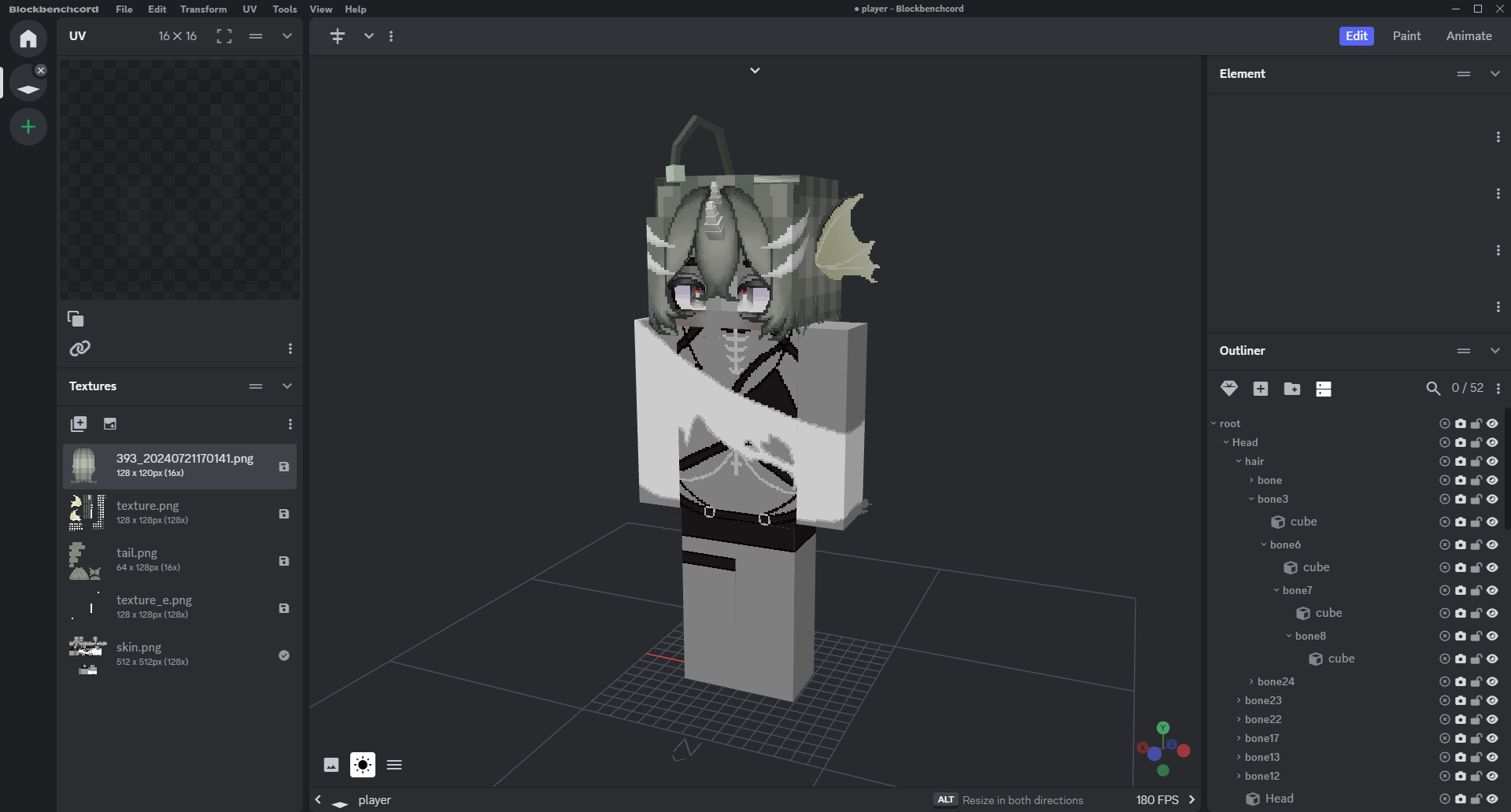Expand the bone23 group in Outliner
Screen dimensions: 1511x812
1239,701
